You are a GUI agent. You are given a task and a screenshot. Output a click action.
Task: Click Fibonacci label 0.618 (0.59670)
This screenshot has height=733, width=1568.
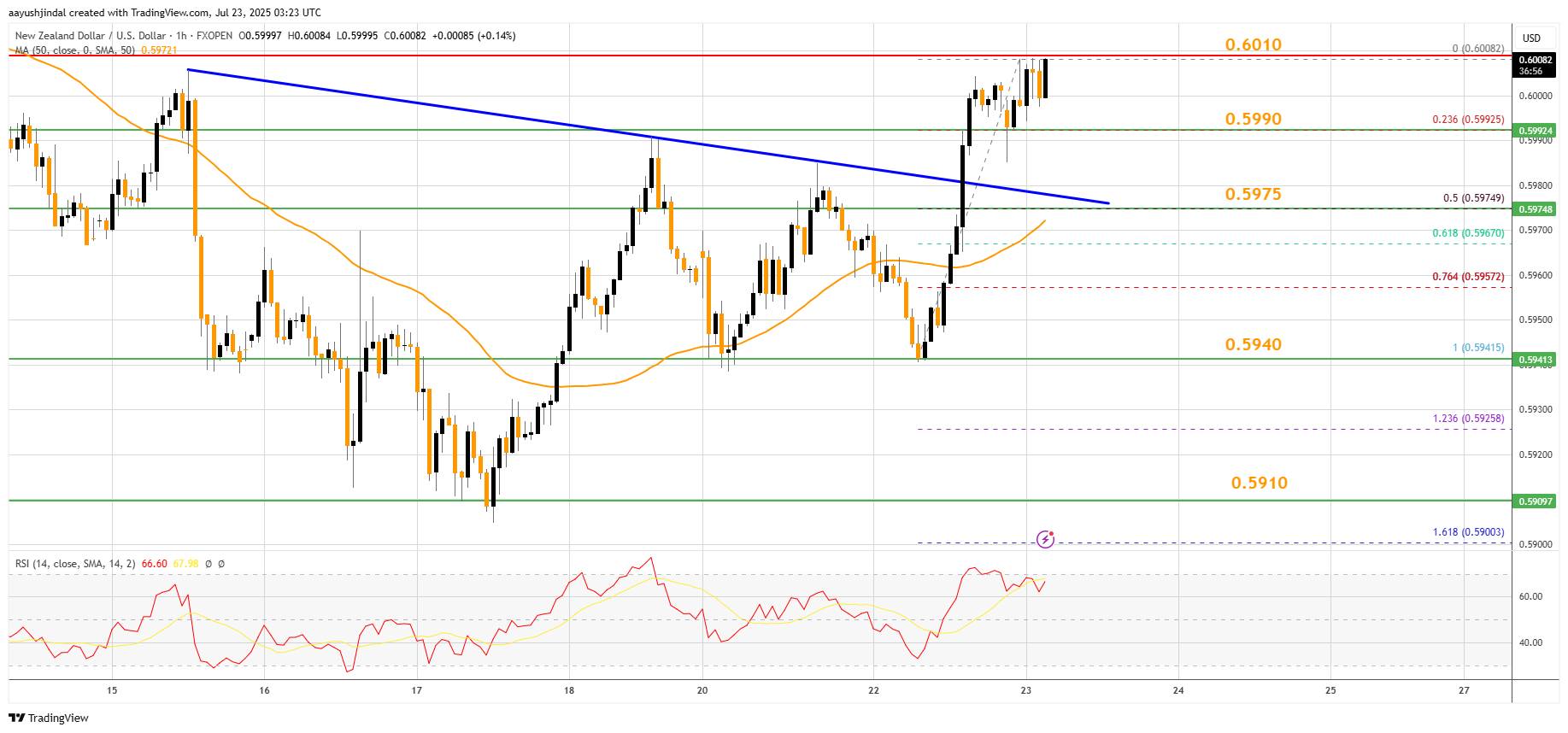coord(1468,233)
